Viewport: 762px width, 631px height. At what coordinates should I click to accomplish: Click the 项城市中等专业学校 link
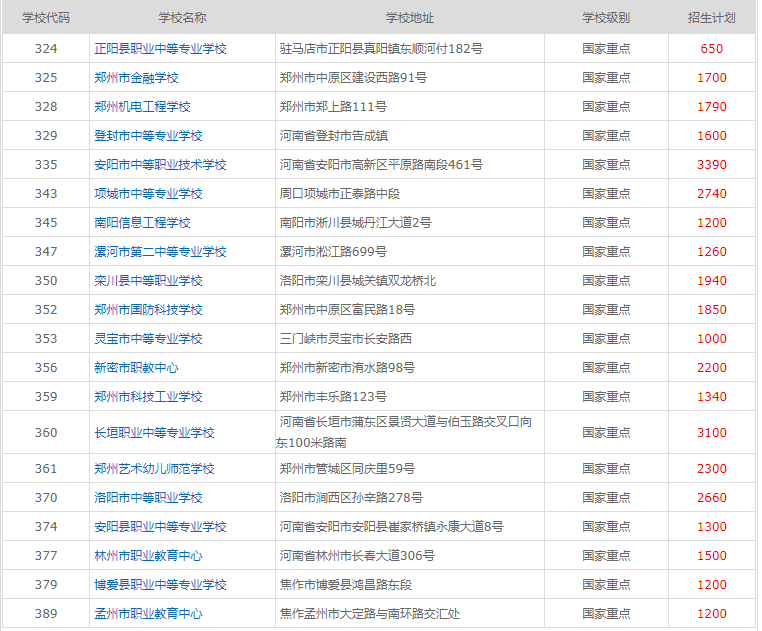(x=148, y=194)
